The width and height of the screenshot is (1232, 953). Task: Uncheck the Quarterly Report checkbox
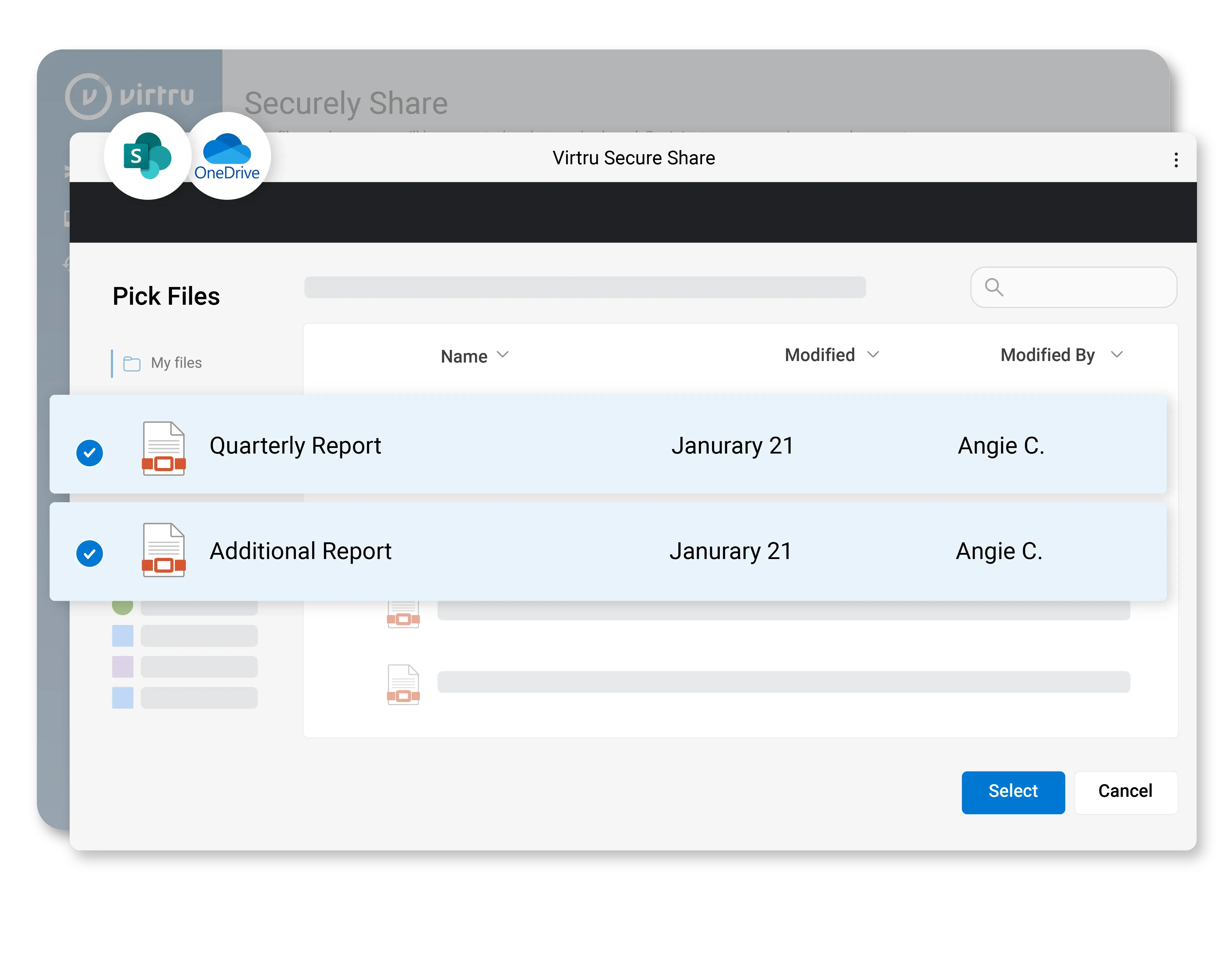point(90,452)
